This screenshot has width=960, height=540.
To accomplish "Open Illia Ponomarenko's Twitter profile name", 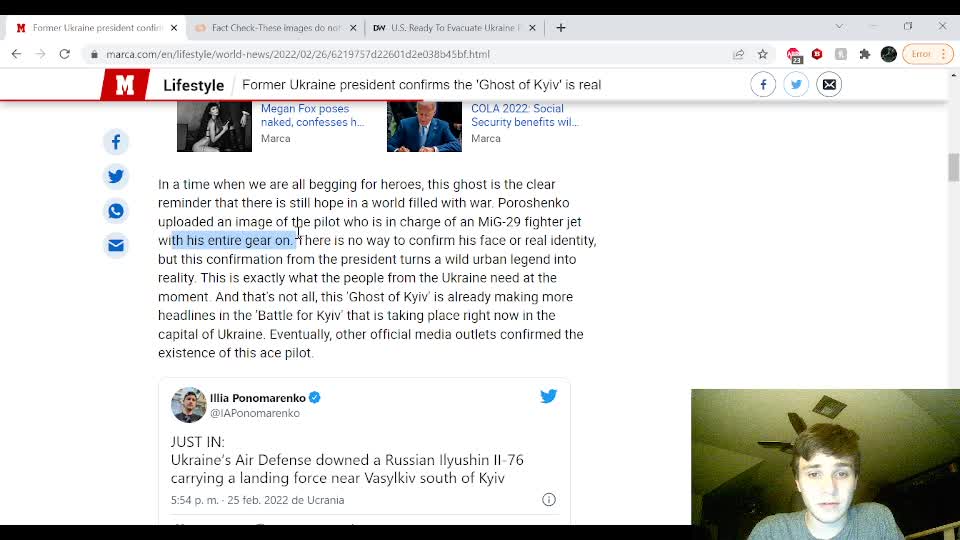I will [x=258, y=398].
